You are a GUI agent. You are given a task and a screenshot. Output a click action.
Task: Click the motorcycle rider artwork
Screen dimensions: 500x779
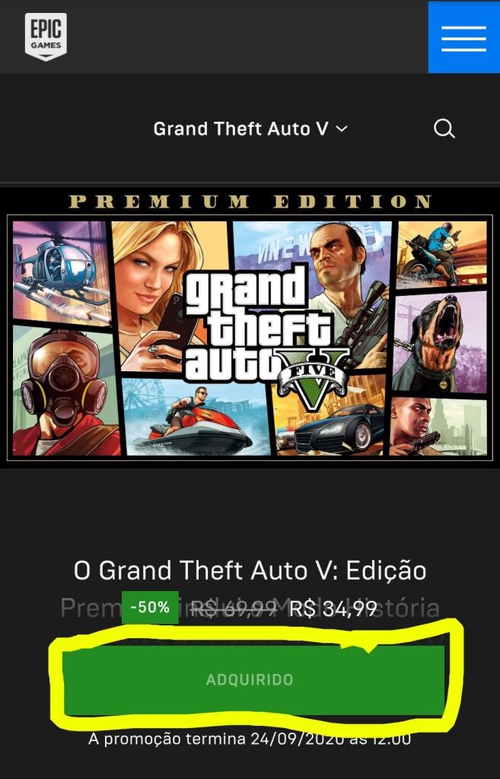pos(442,253)
